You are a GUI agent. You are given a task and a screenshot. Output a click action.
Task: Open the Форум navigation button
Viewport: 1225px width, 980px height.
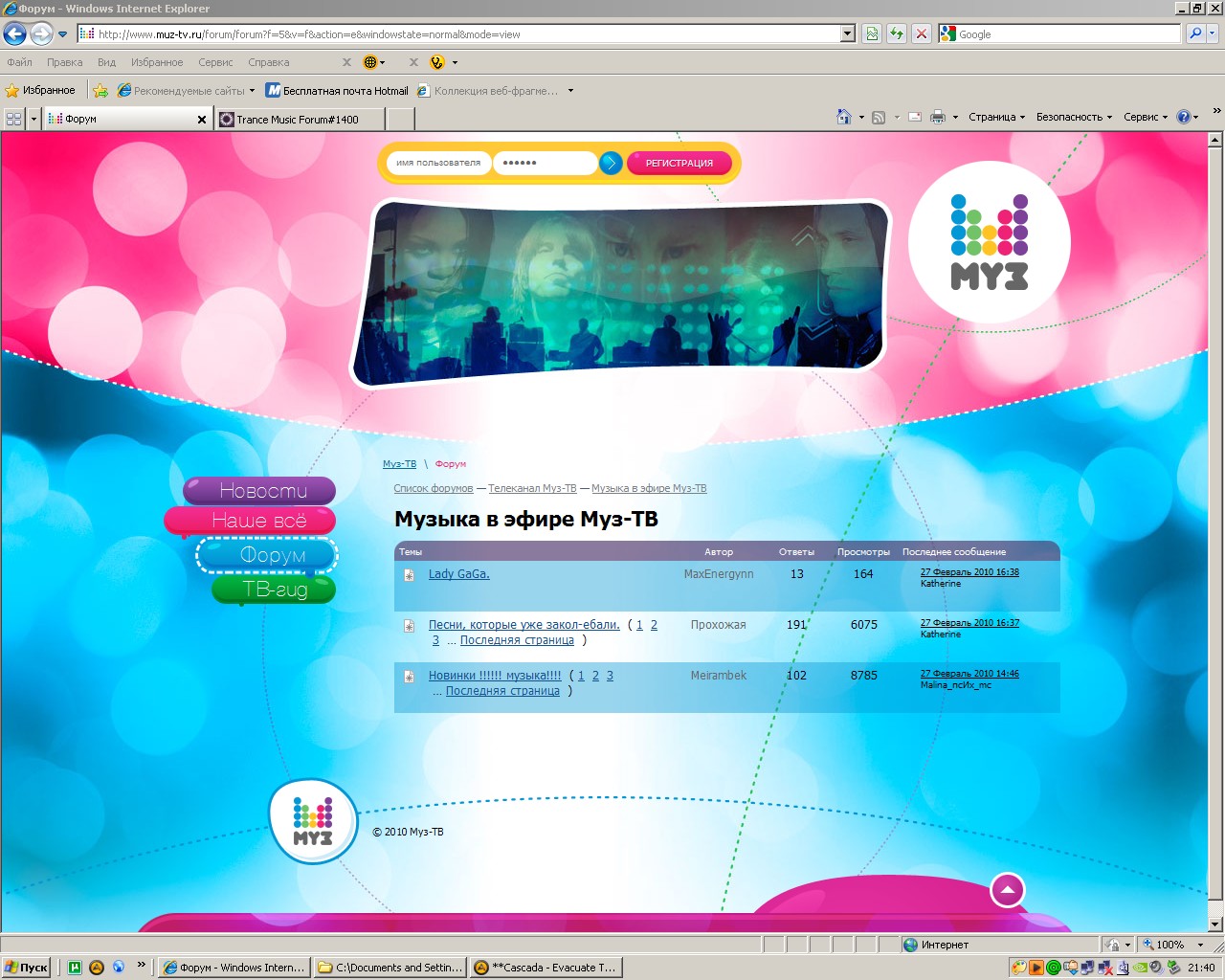point(267,554)
